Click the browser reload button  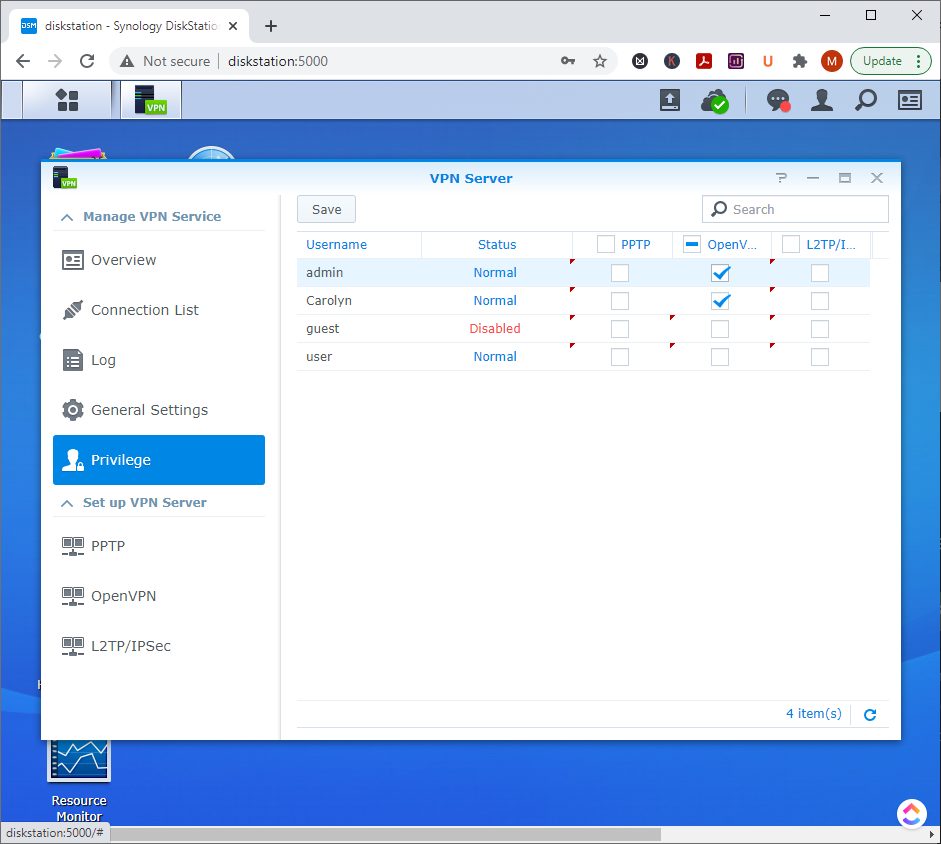(87, 61)
